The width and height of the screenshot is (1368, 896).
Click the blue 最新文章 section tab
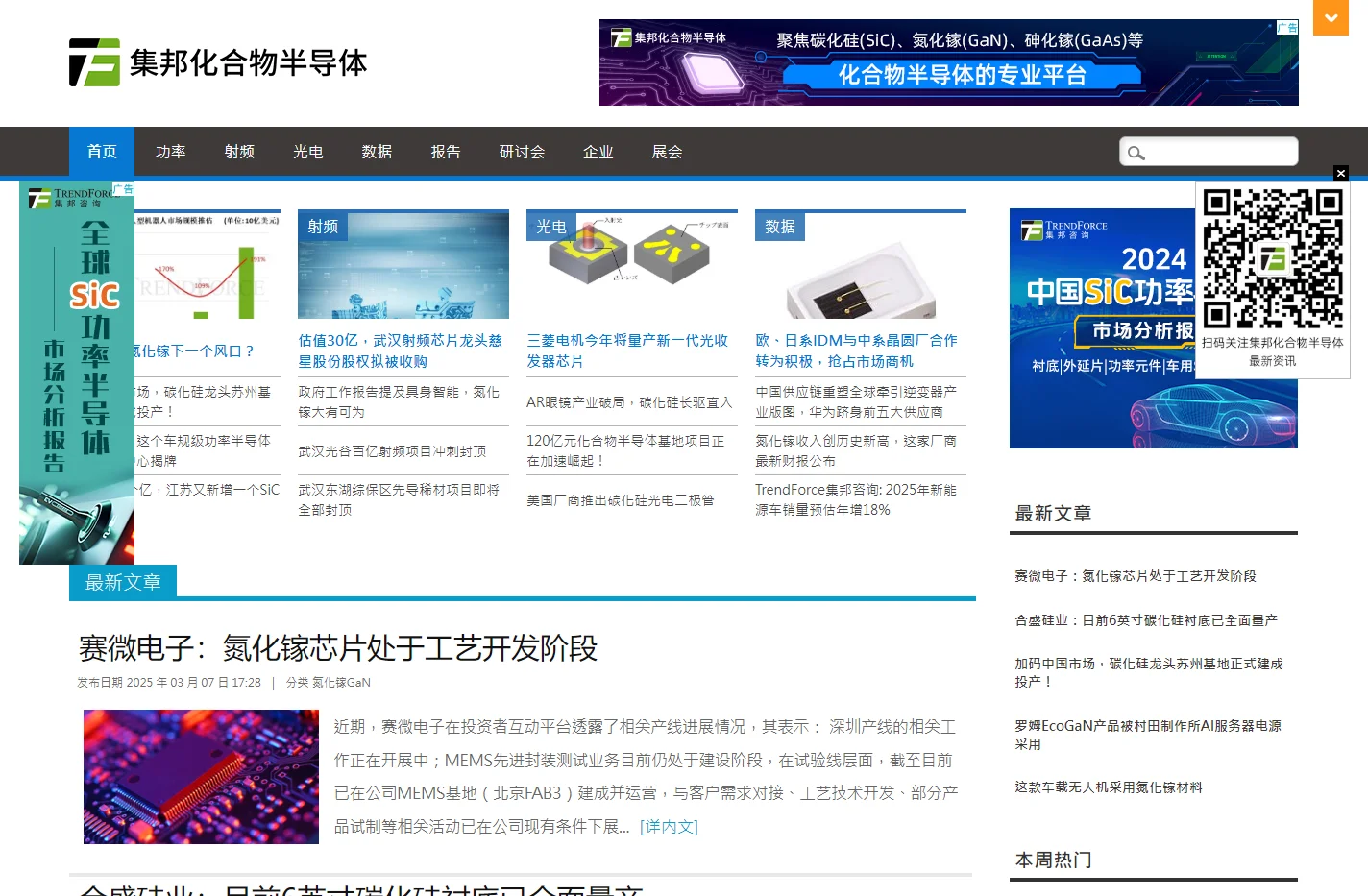123,582
